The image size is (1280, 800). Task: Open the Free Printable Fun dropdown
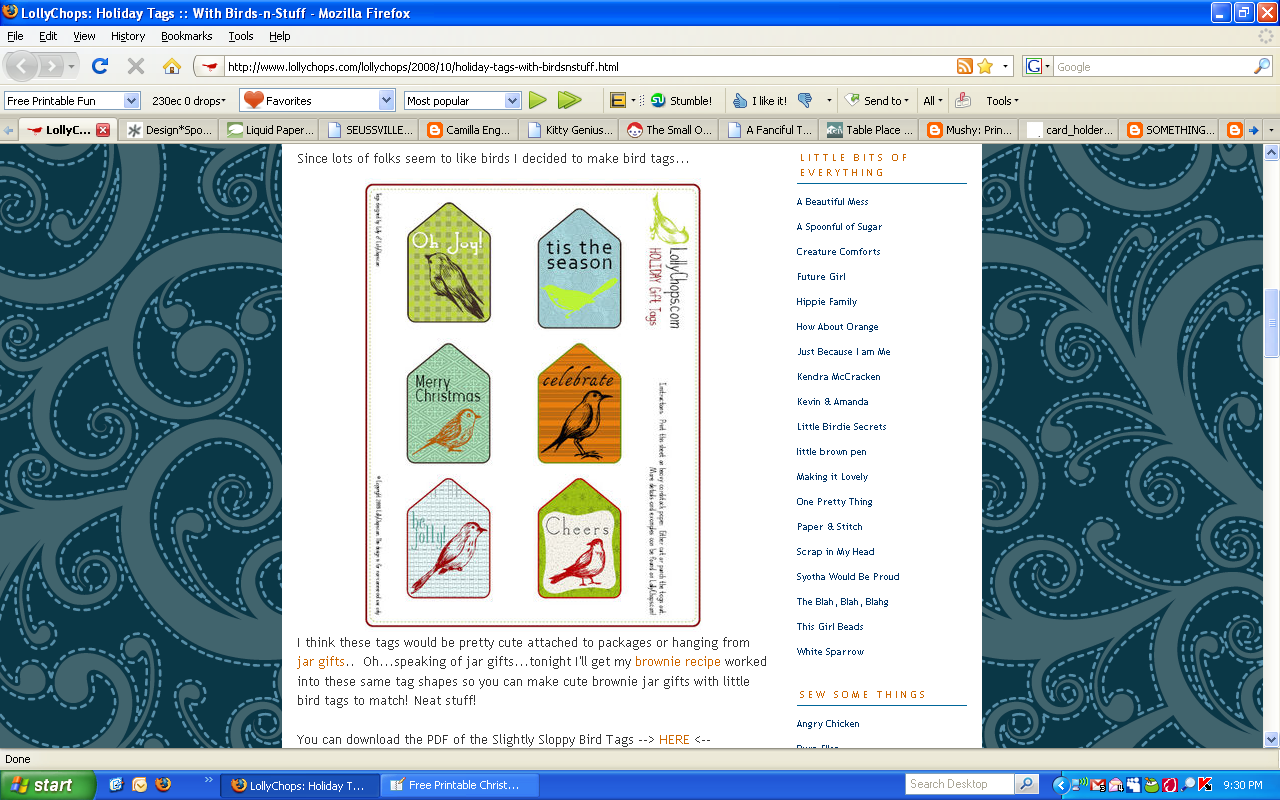point(131,100)
